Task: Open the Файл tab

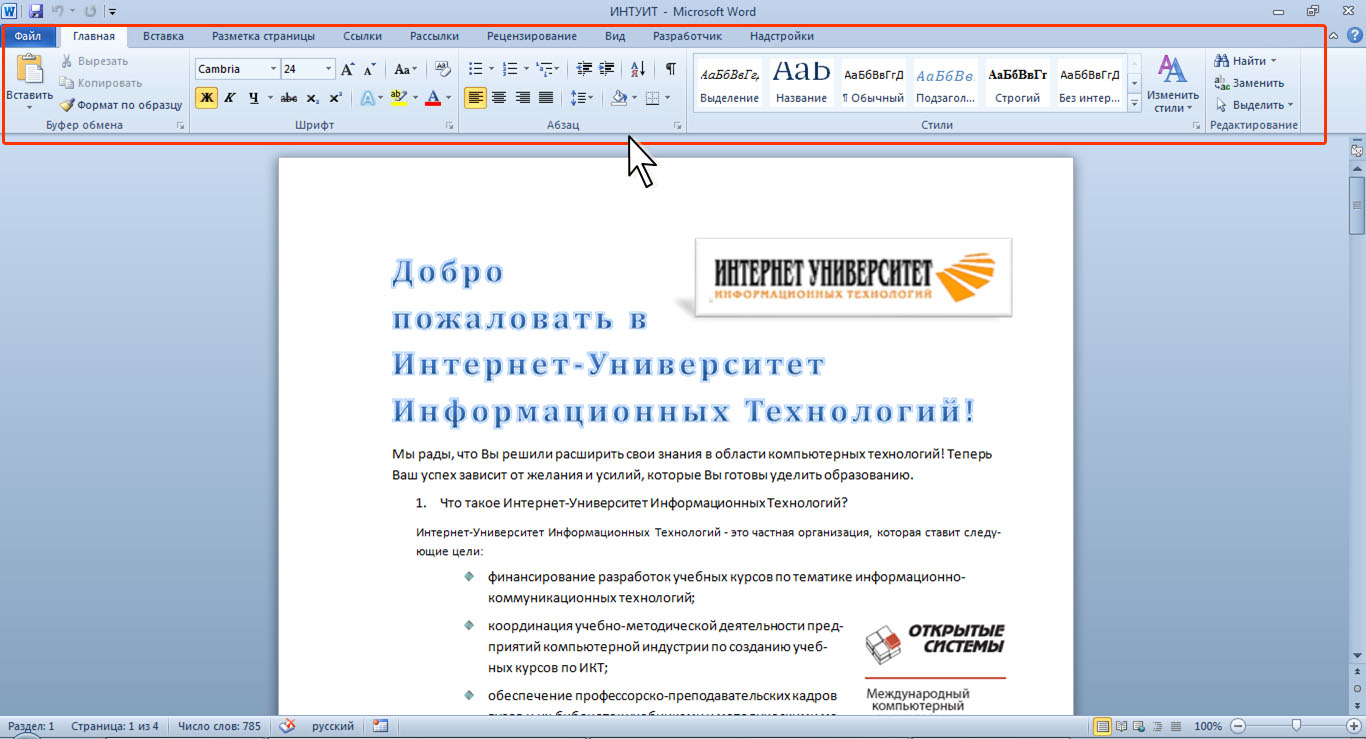Action: coord(28,36)
